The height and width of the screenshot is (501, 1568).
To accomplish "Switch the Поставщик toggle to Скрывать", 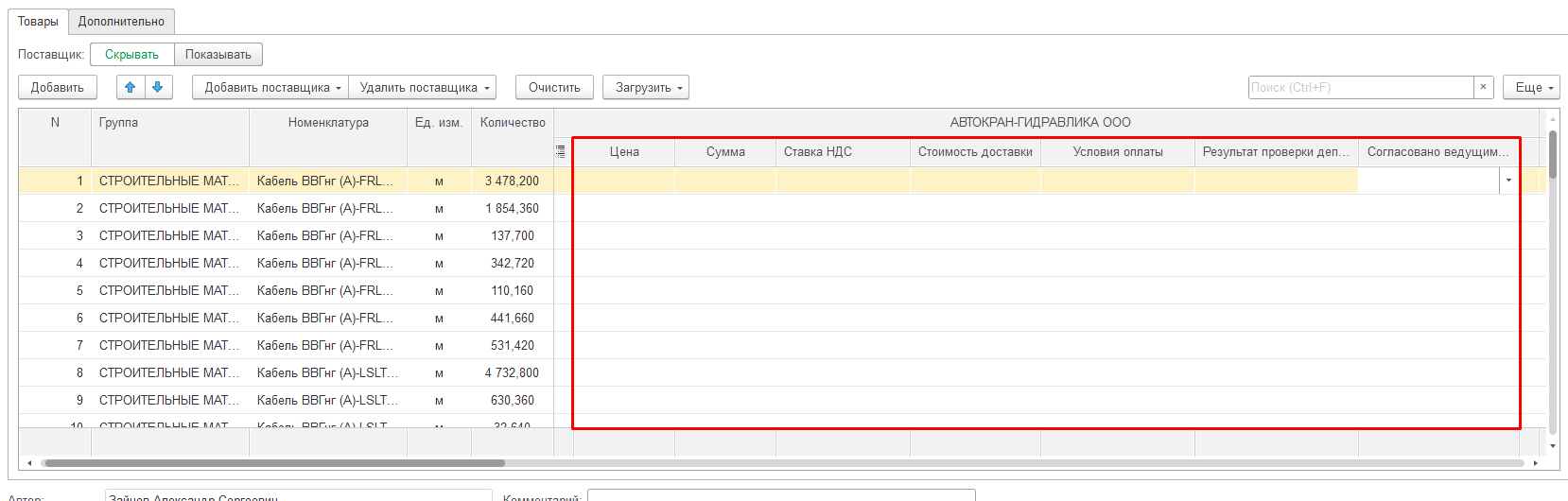I will click(x=131, y=55).
